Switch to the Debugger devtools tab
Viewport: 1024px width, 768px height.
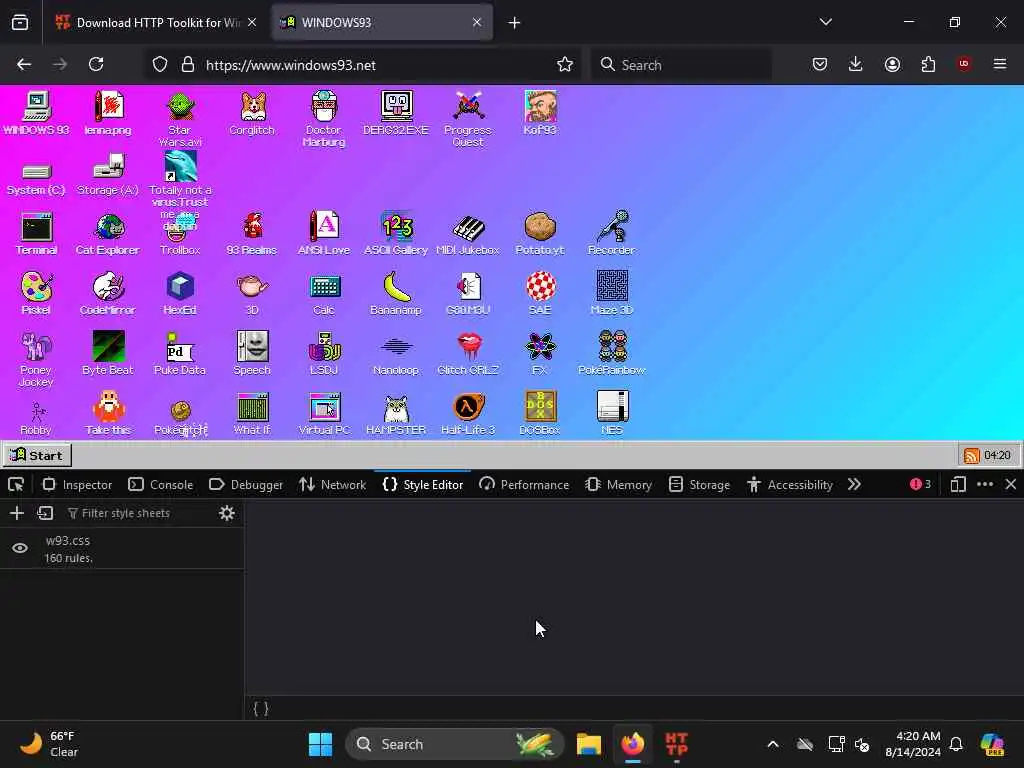coord(246,485)
